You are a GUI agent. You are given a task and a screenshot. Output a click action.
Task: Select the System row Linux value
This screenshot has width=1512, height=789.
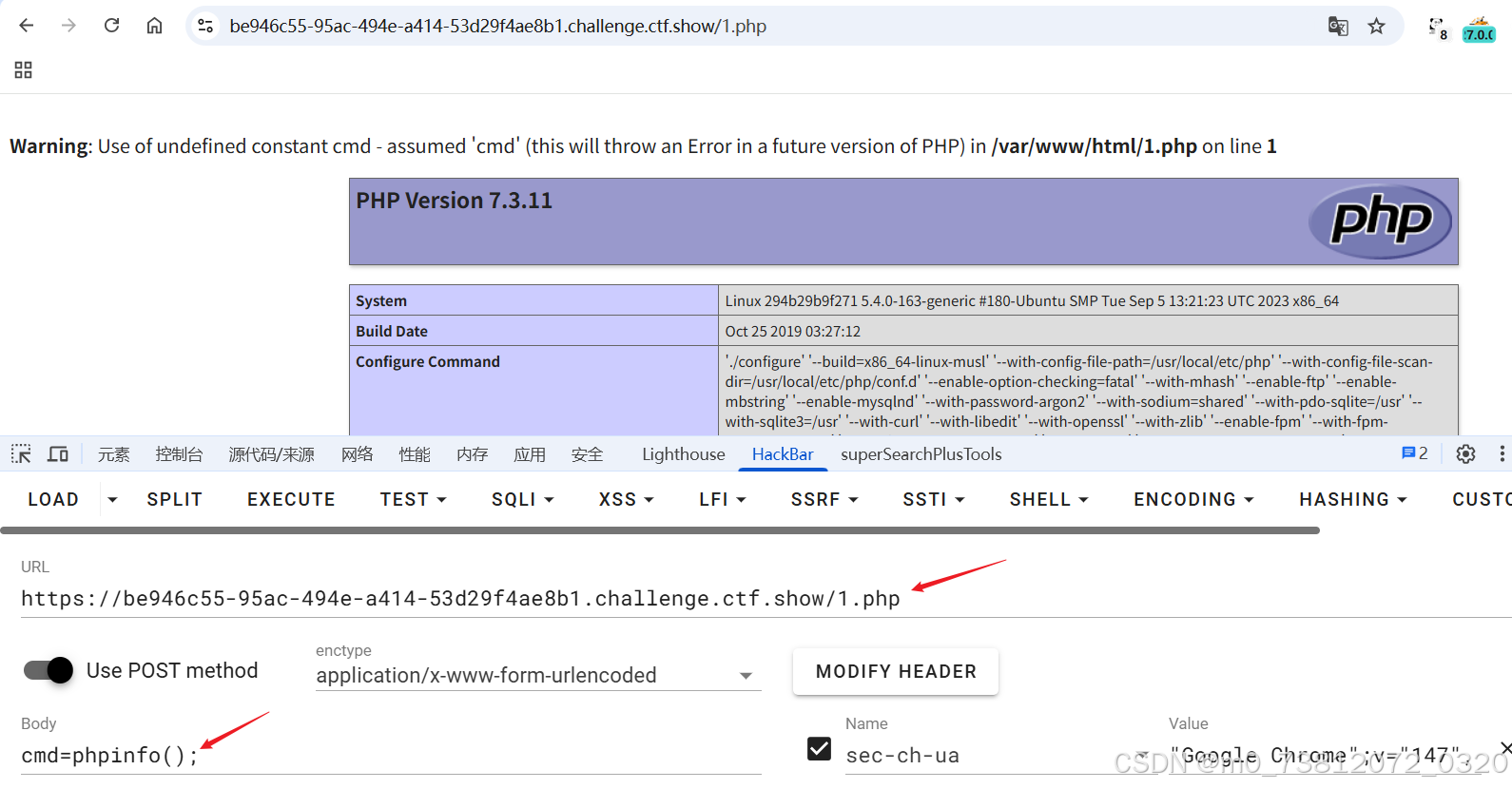click(1032, 300)
